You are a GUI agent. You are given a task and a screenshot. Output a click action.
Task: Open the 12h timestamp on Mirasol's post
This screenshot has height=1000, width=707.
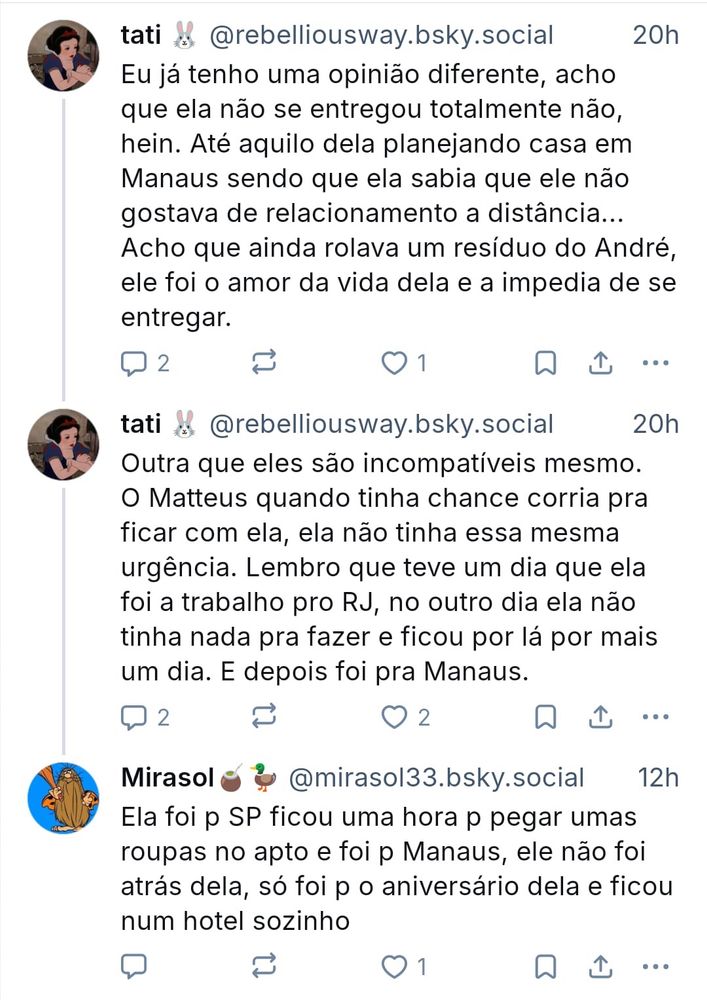tap(657, 777)
